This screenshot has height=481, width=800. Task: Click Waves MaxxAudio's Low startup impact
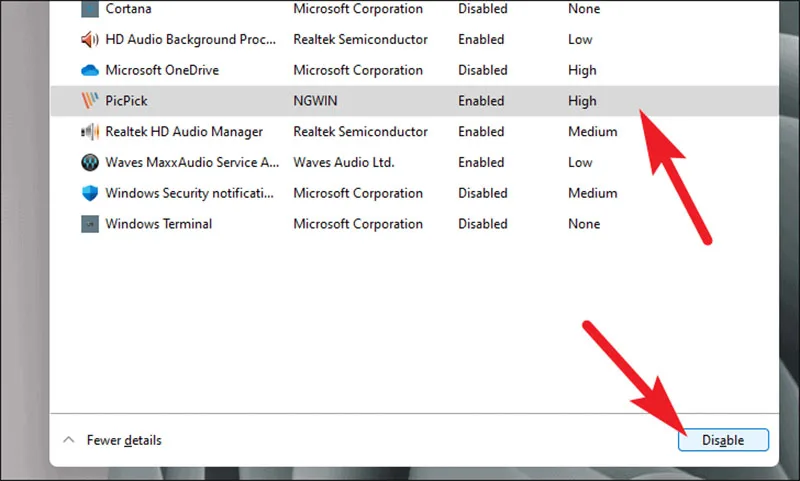(581, 162)
